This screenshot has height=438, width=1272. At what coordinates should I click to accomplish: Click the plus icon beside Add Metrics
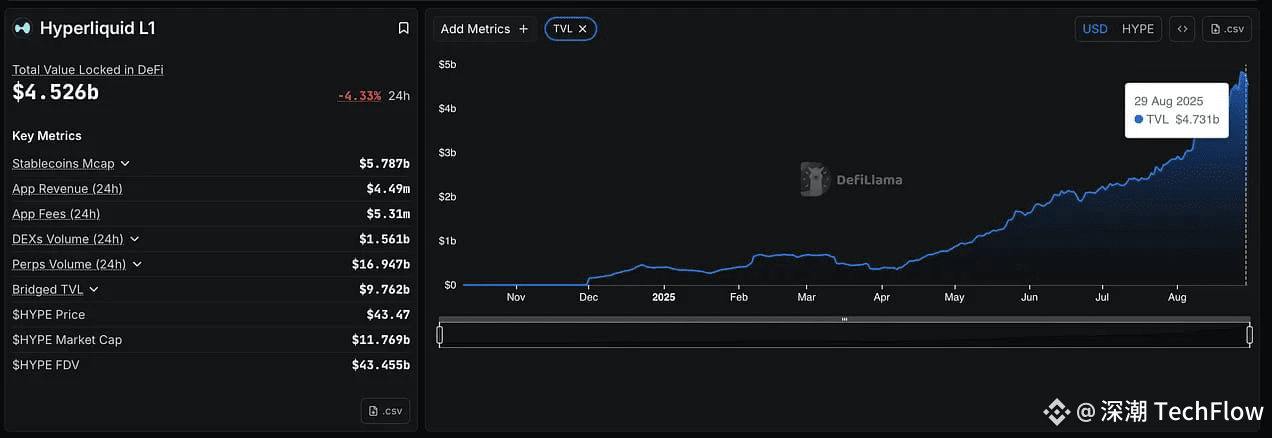[523, 29]
